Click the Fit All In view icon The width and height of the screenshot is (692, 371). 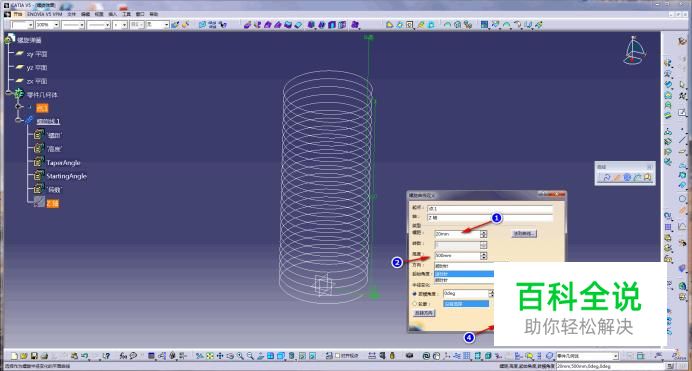[x=210, y=356]
